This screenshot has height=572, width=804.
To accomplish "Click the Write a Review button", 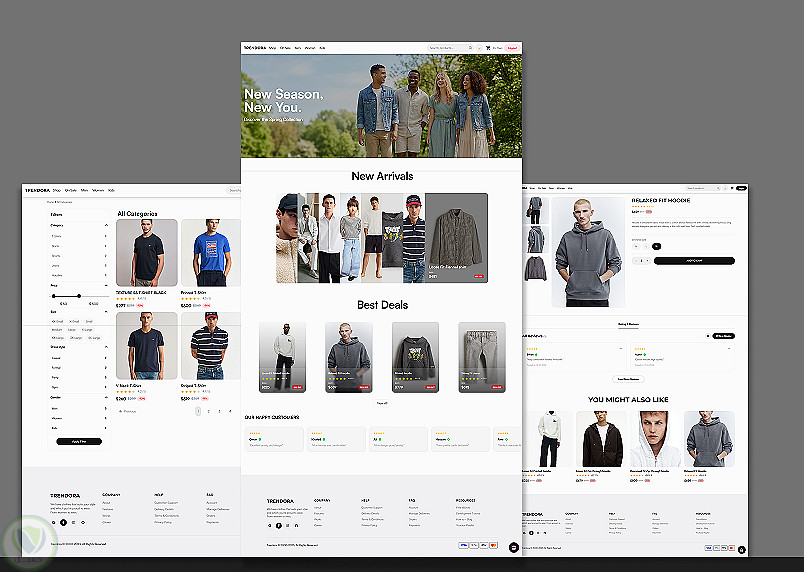I will [723, 336].
